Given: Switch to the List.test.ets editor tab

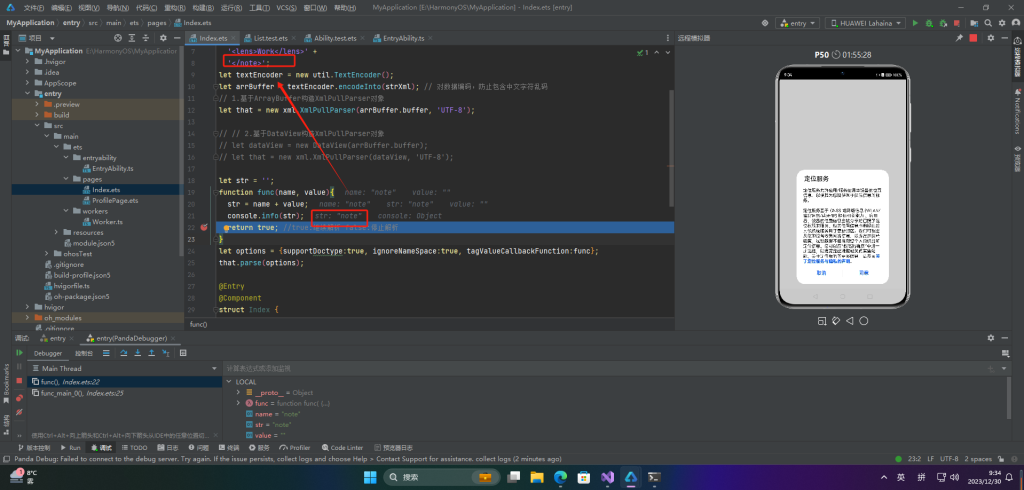Looking at the screenshot, I should click(x=270, y=38).
